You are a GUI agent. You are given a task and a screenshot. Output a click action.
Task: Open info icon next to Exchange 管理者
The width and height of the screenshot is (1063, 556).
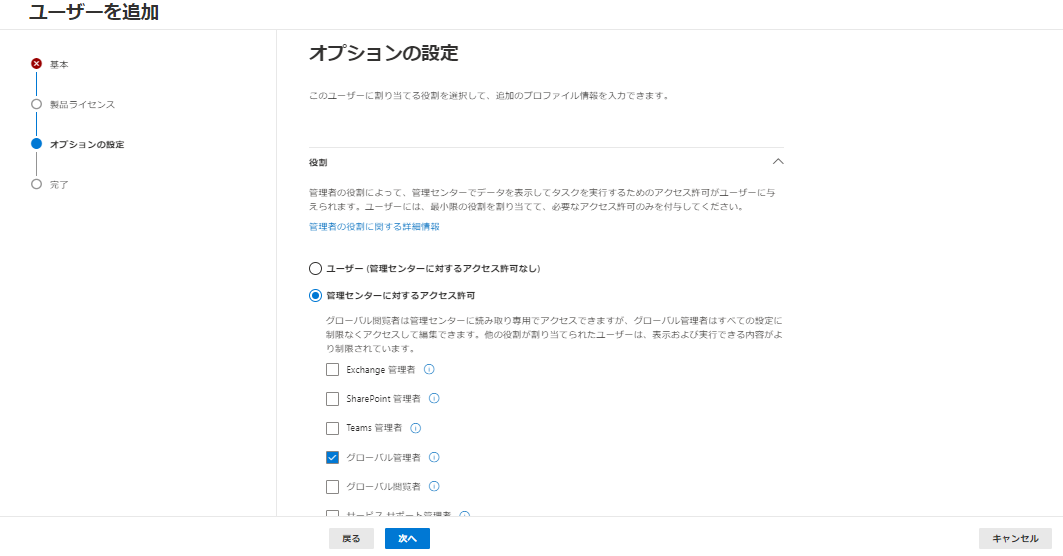coord(429,370)
